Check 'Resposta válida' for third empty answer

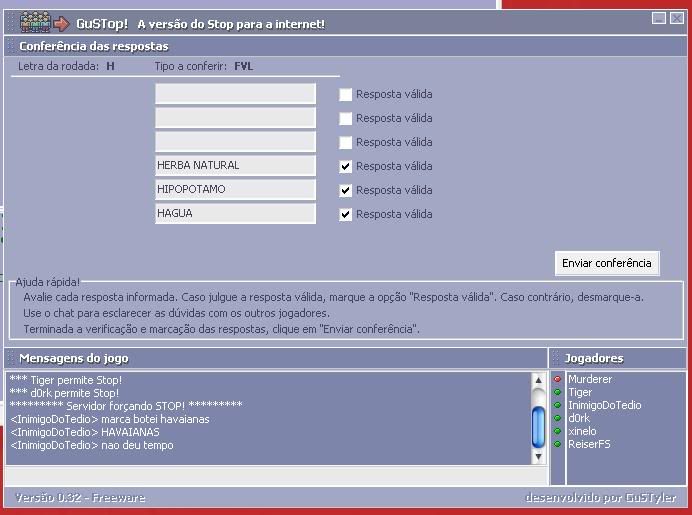pos(346,142)
